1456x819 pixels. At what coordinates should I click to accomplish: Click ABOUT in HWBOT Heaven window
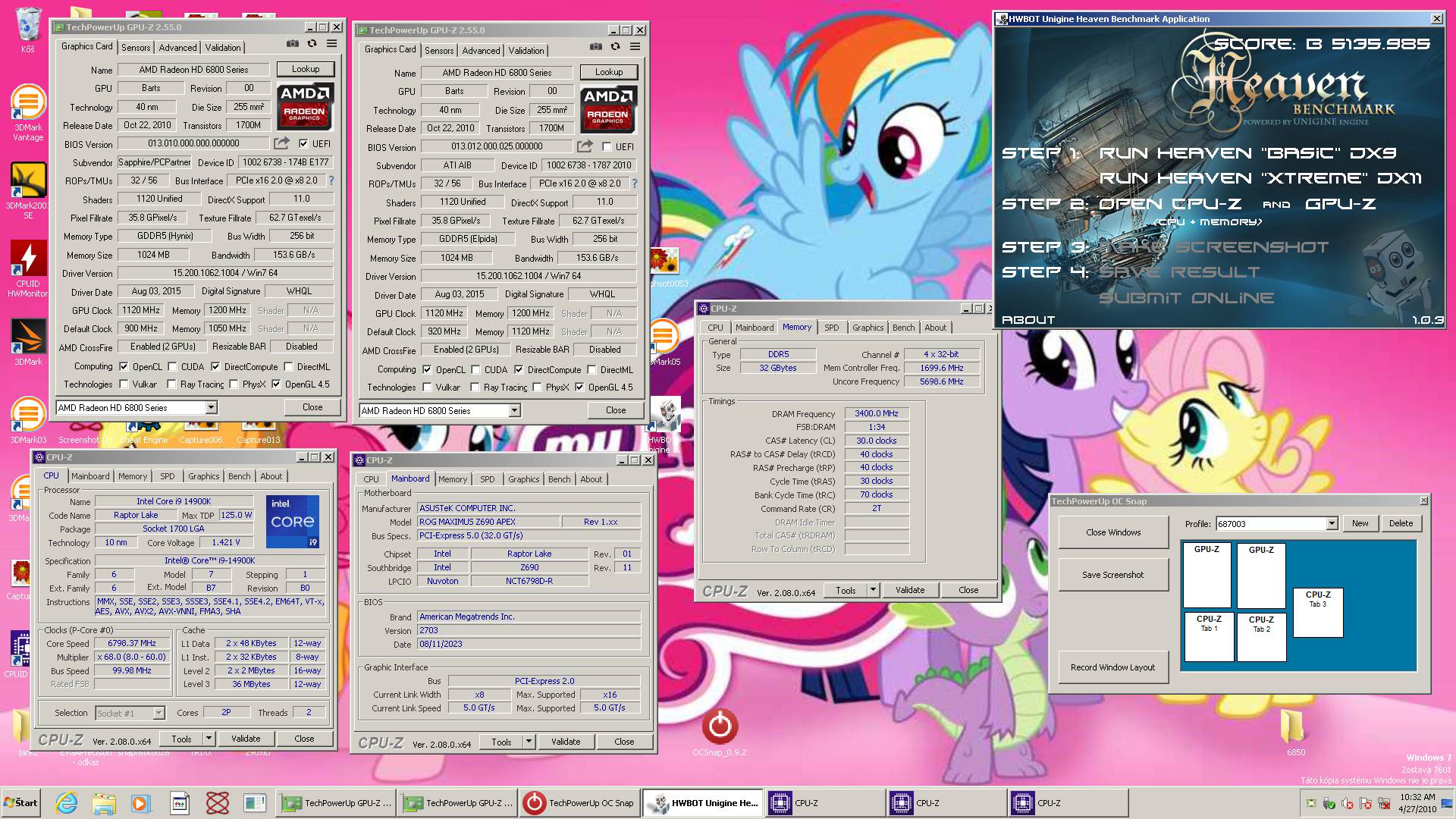coord(1028,320)
